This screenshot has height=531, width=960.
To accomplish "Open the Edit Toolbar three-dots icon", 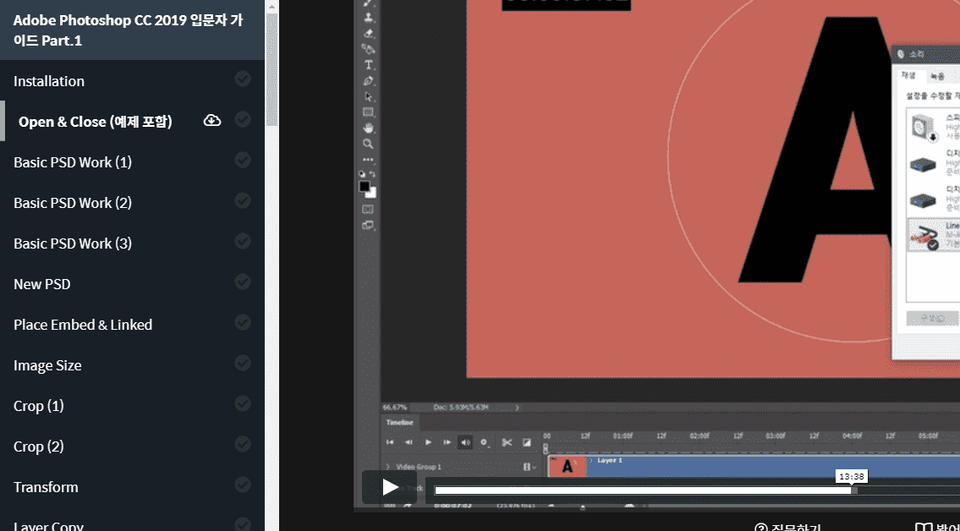I will [x=369, y=160].
